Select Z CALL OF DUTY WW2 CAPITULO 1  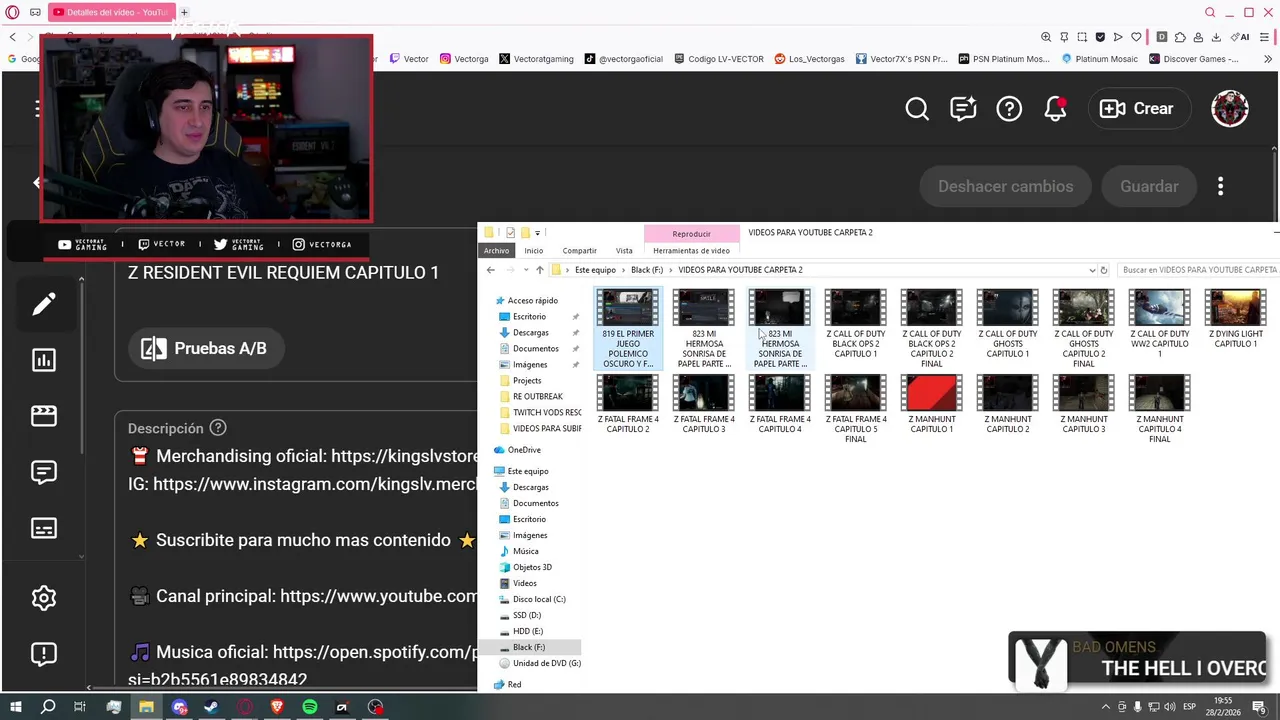coord(1160,325)
